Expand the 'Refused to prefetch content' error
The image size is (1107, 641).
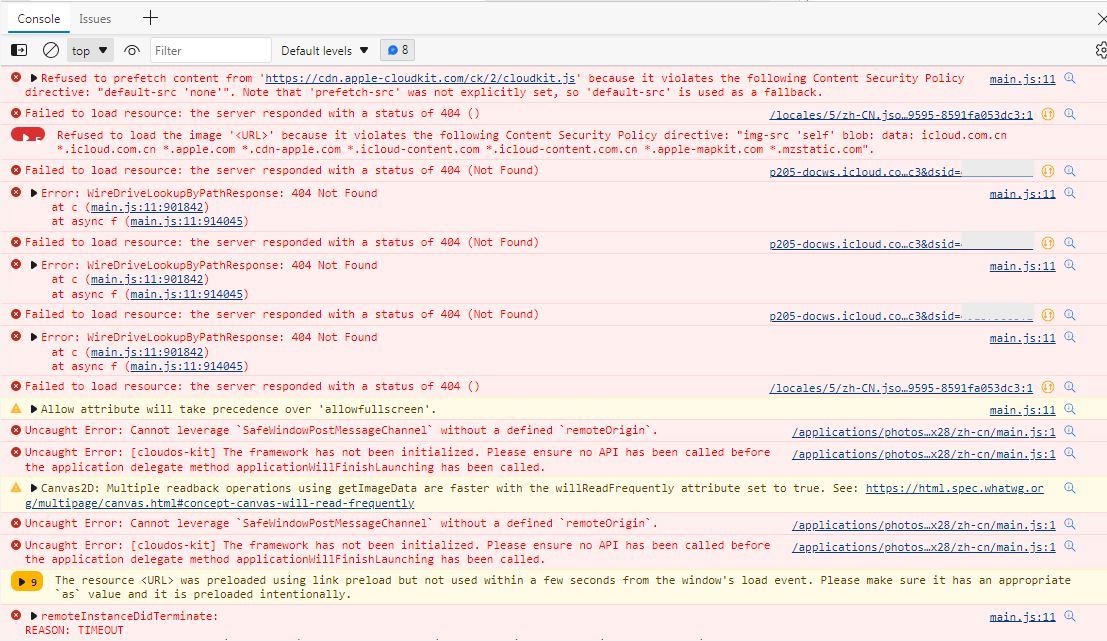[34, 78]
